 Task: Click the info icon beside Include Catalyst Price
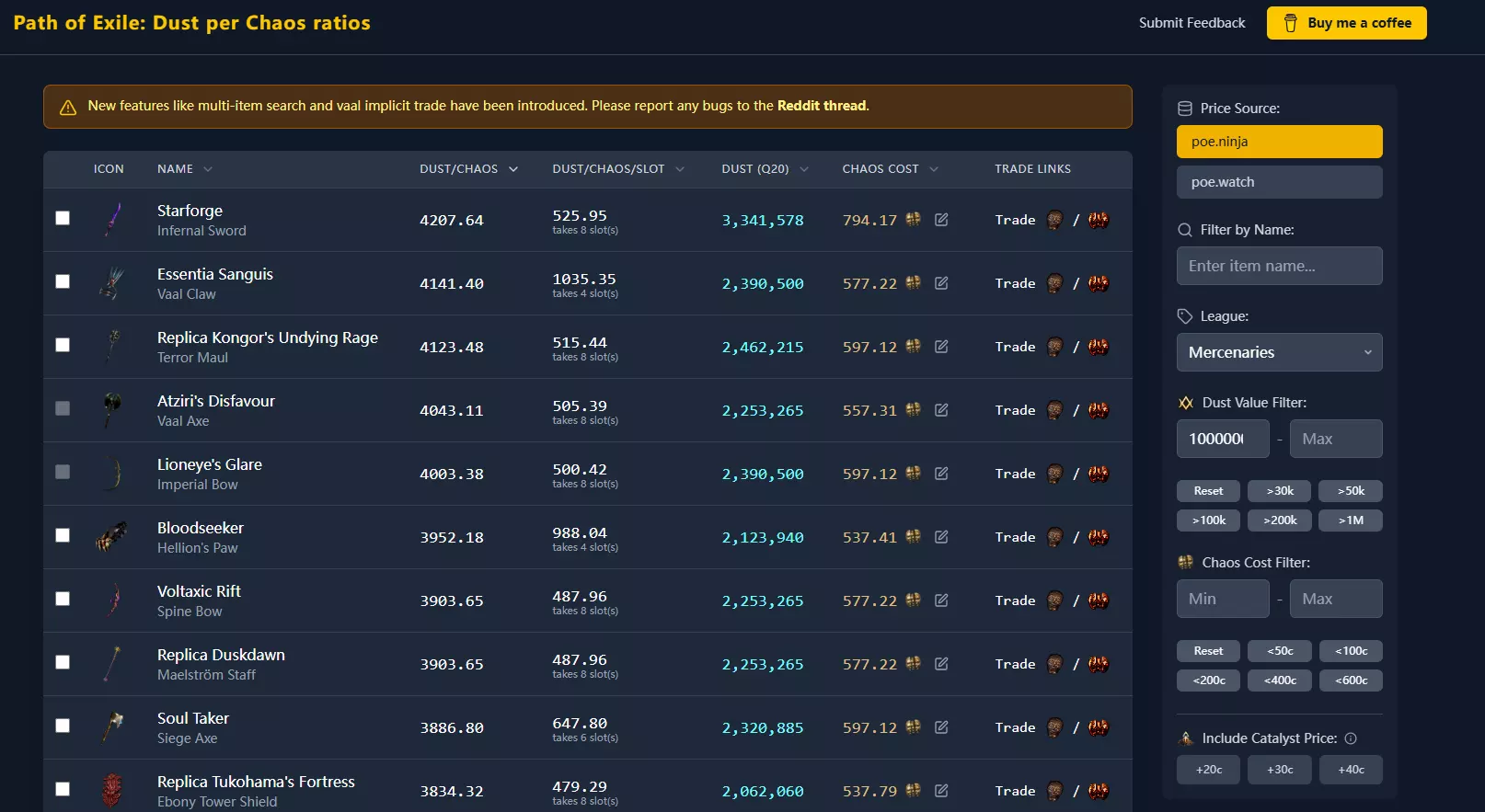(x=1351, y=738)
